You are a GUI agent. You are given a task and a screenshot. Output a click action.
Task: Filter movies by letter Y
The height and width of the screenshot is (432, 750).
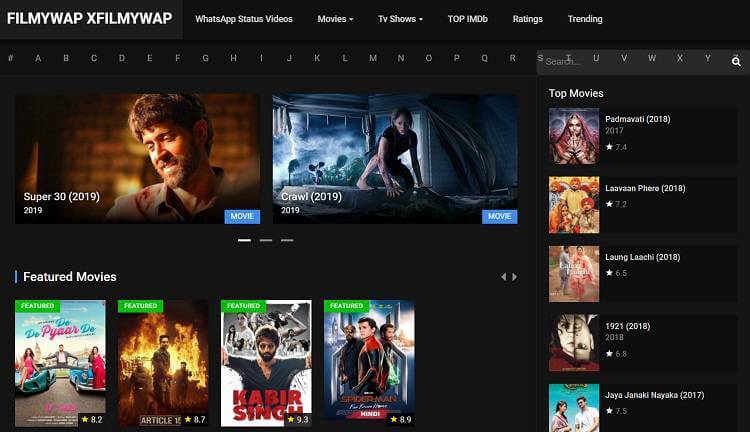coord(708,58)
